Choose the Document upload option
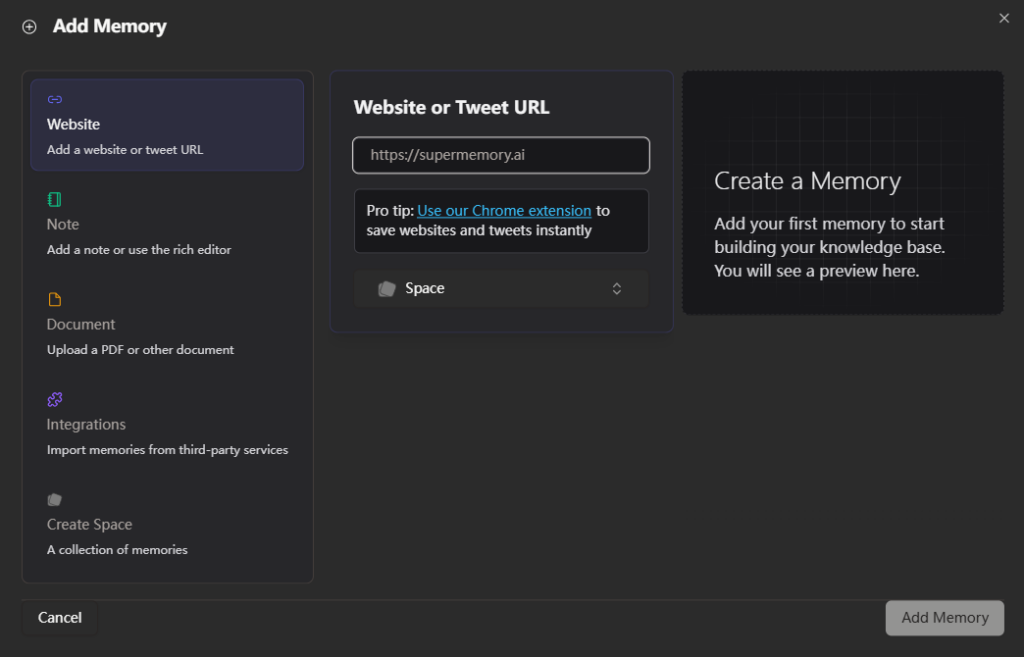This screenshot has height=657, width=1024. coord(167,325)
